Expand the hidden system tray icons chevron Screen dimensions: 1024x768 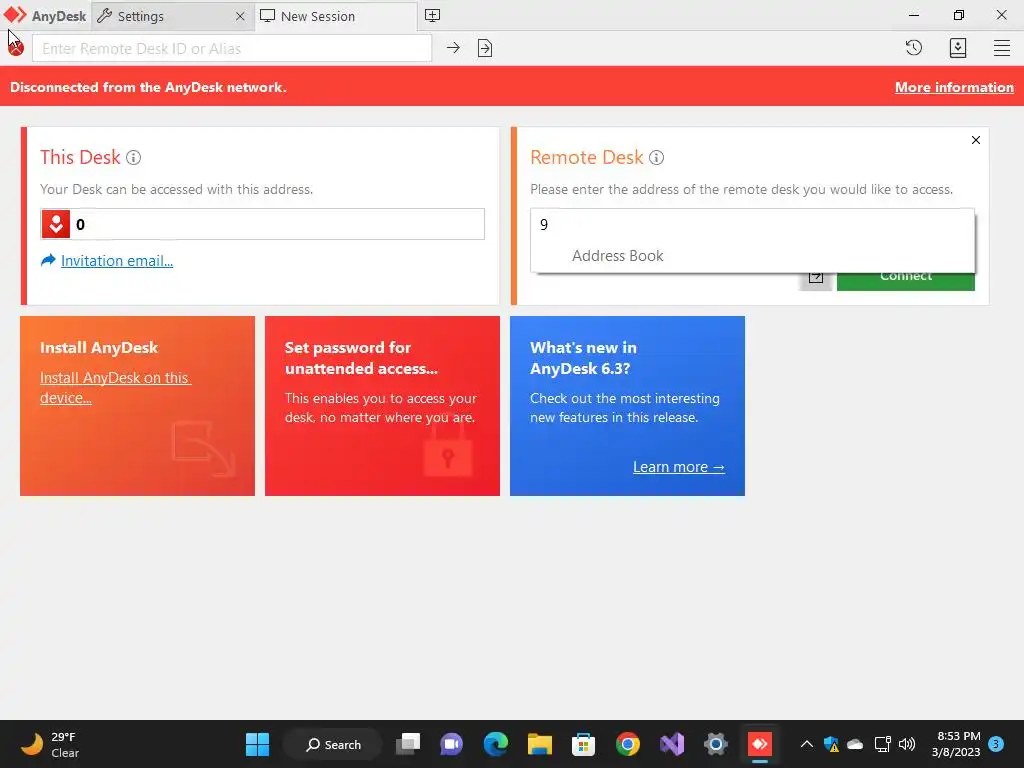807,744
